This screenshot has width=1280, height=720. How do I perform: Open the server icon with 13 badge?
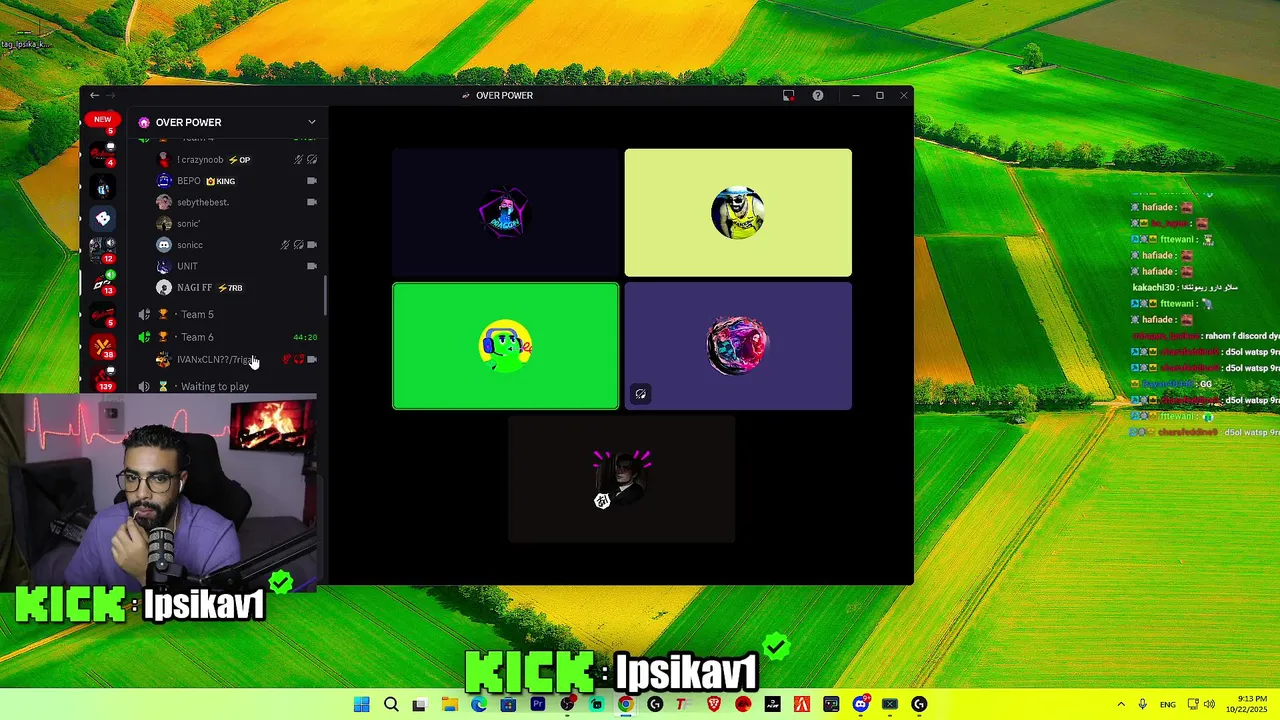click(x=103, y=283)
